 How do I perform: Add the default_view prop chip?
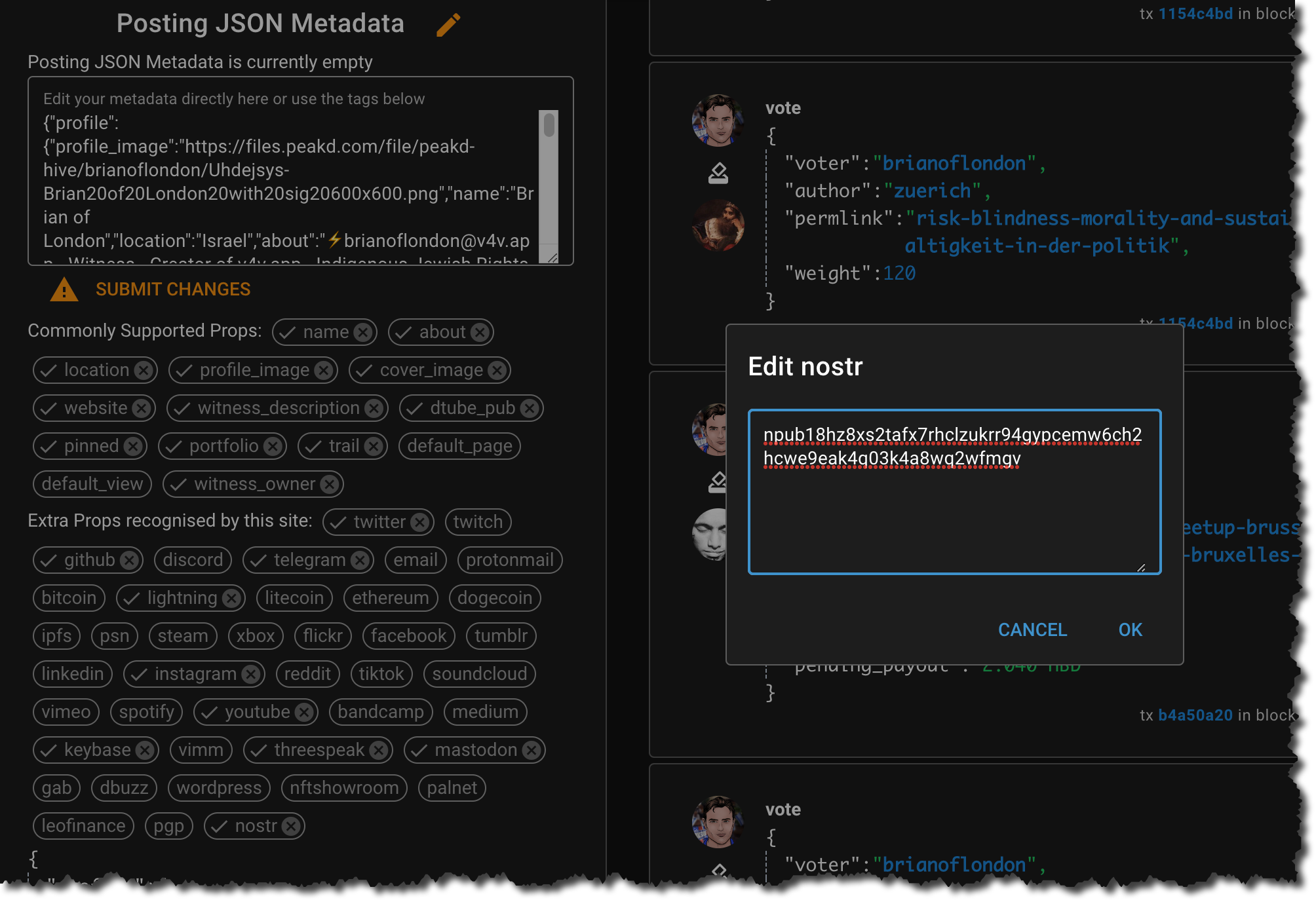tap(92, 484)
